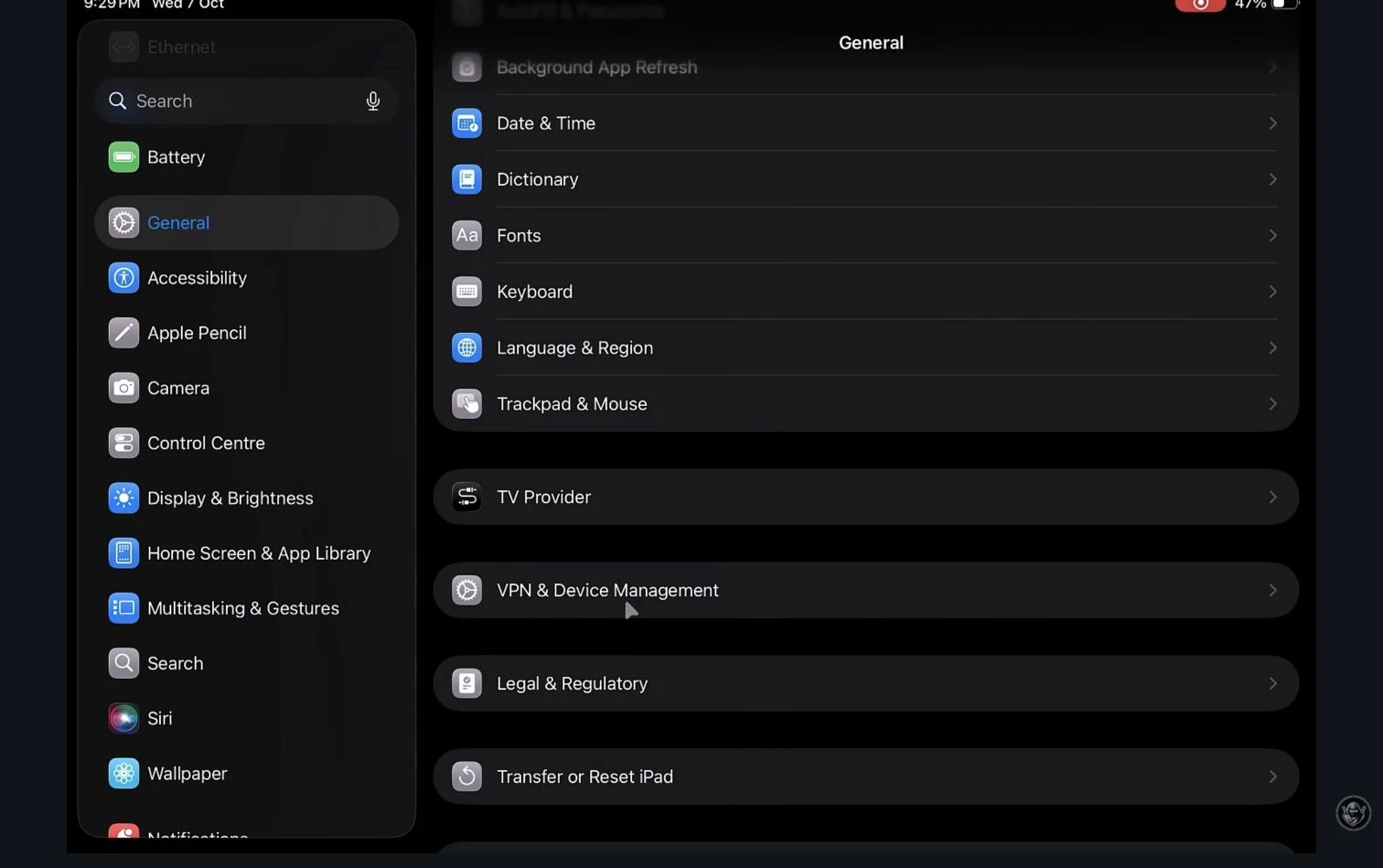
Task: Select the Keyboard icon in General list
Action: click(466, 292)
